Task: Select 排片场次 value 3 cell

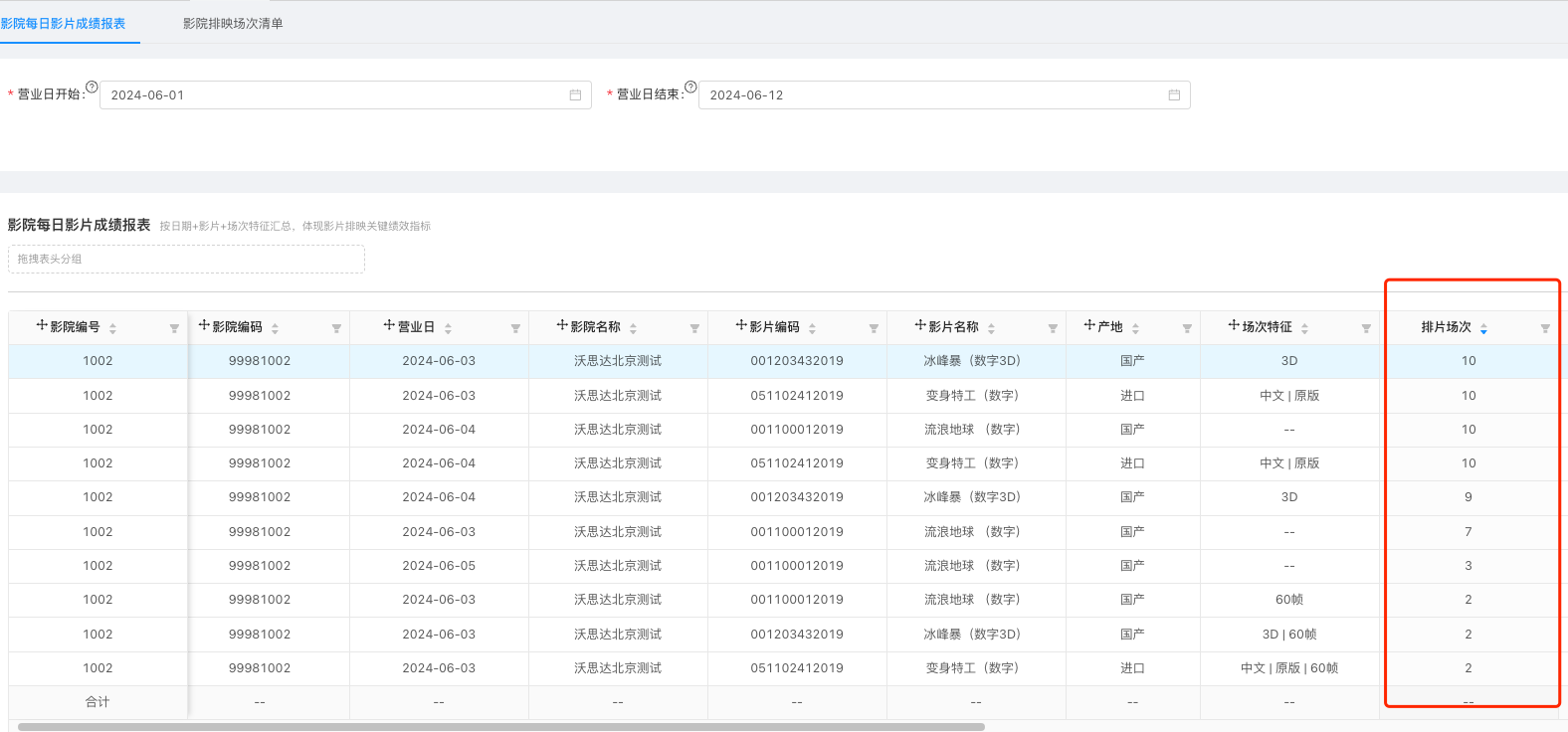Action: tap(1469, 566)
